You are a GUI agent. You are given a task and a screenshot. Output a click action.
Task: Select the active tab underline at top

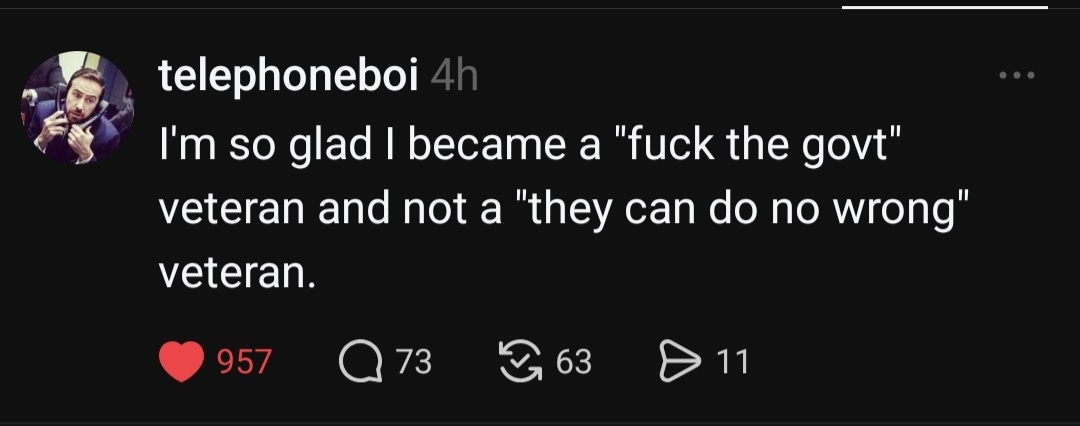coord(944,7)
